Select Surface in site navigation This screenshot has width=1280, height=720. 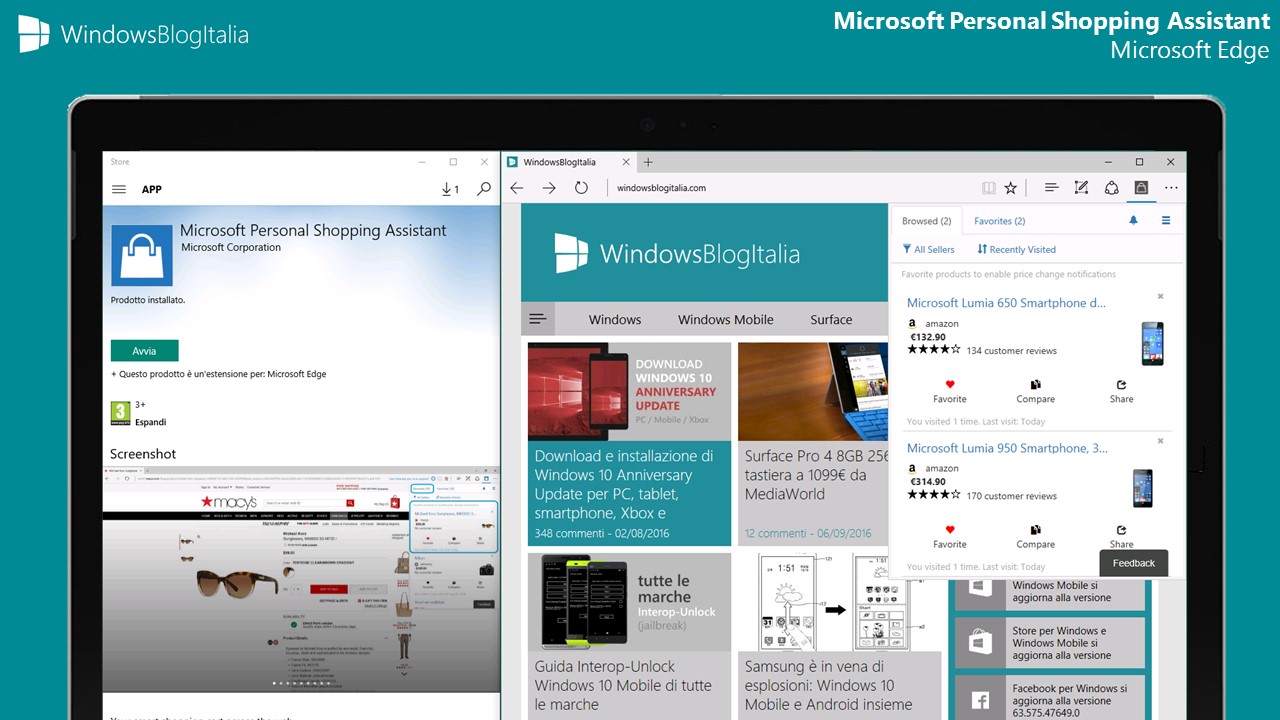pos(831,320)
